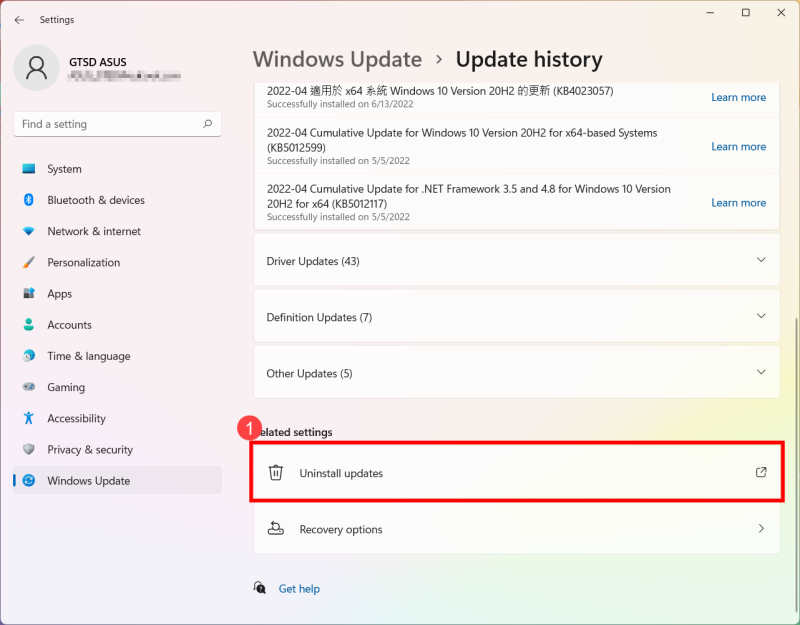Open the Apps icon in sidebar
Screen dimensions: 800x625
coord(29,293)
